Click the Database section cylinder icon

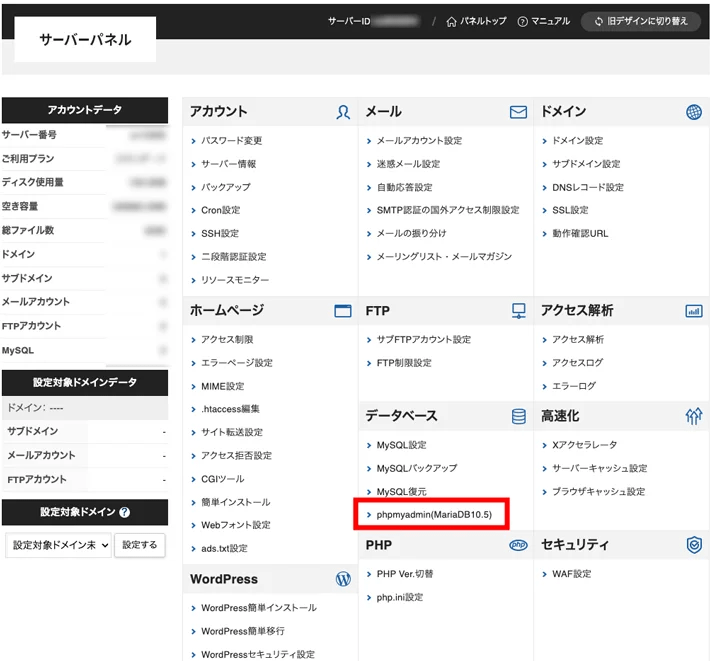[518, 416]
